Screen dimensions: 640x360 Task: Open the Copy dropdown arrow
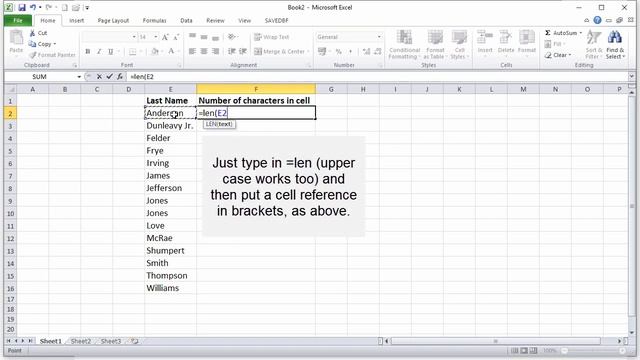coord(54,44)
